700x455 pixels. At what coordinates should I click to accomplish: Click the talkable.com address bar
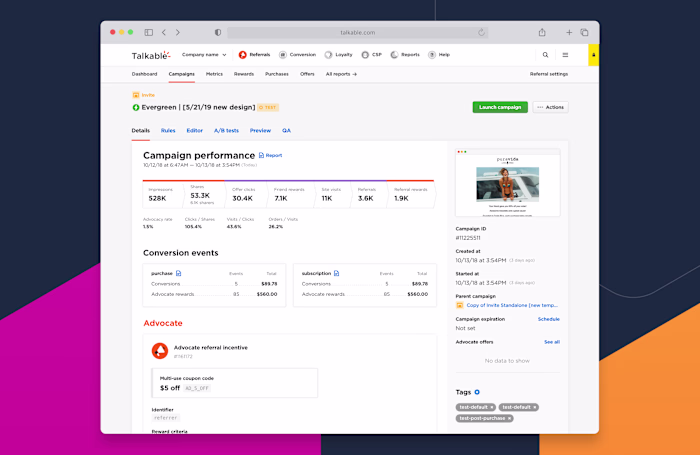358,33
